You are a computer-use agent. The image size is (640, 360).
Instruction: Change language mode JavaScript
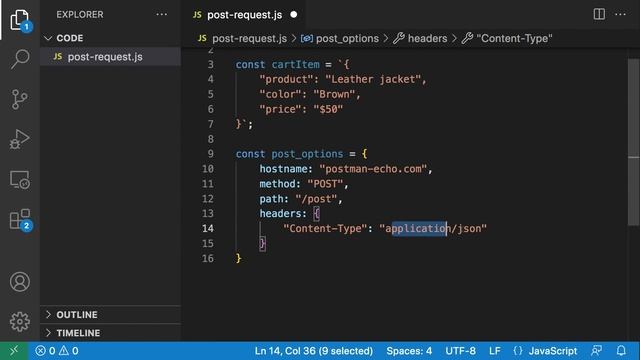click(x=553, y=351)
